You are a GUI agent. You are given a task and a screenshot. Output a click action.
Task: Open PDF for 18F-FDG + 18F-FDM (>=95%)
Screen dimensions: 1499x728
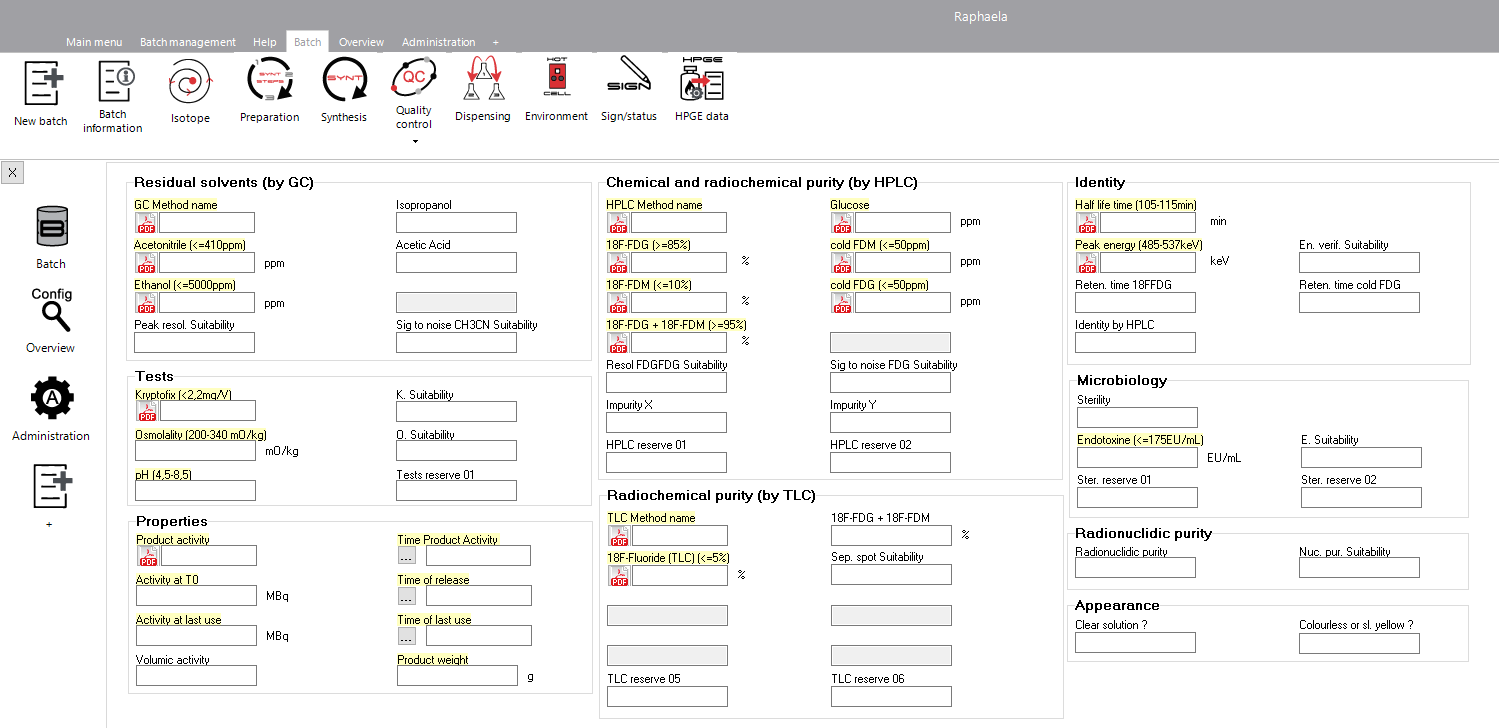click(618, 342)
